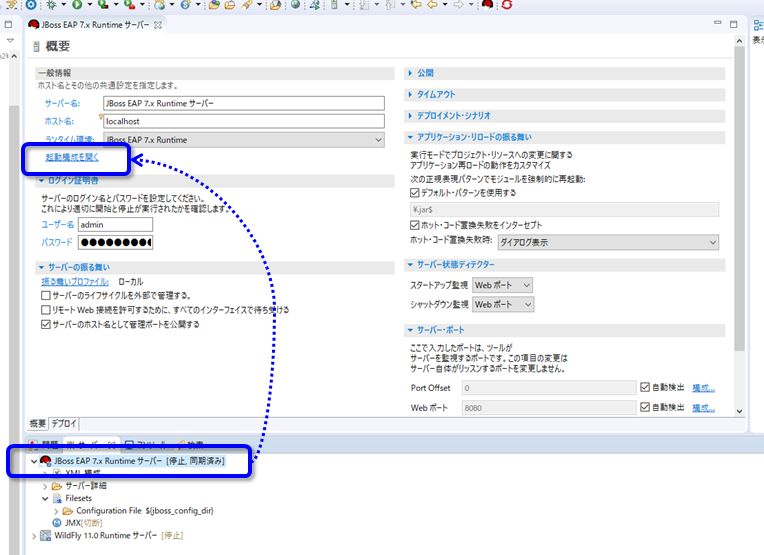Click the サーバー詳細 folder icon
The width and height of the screenshot is (764, 555).
point(57,486)
